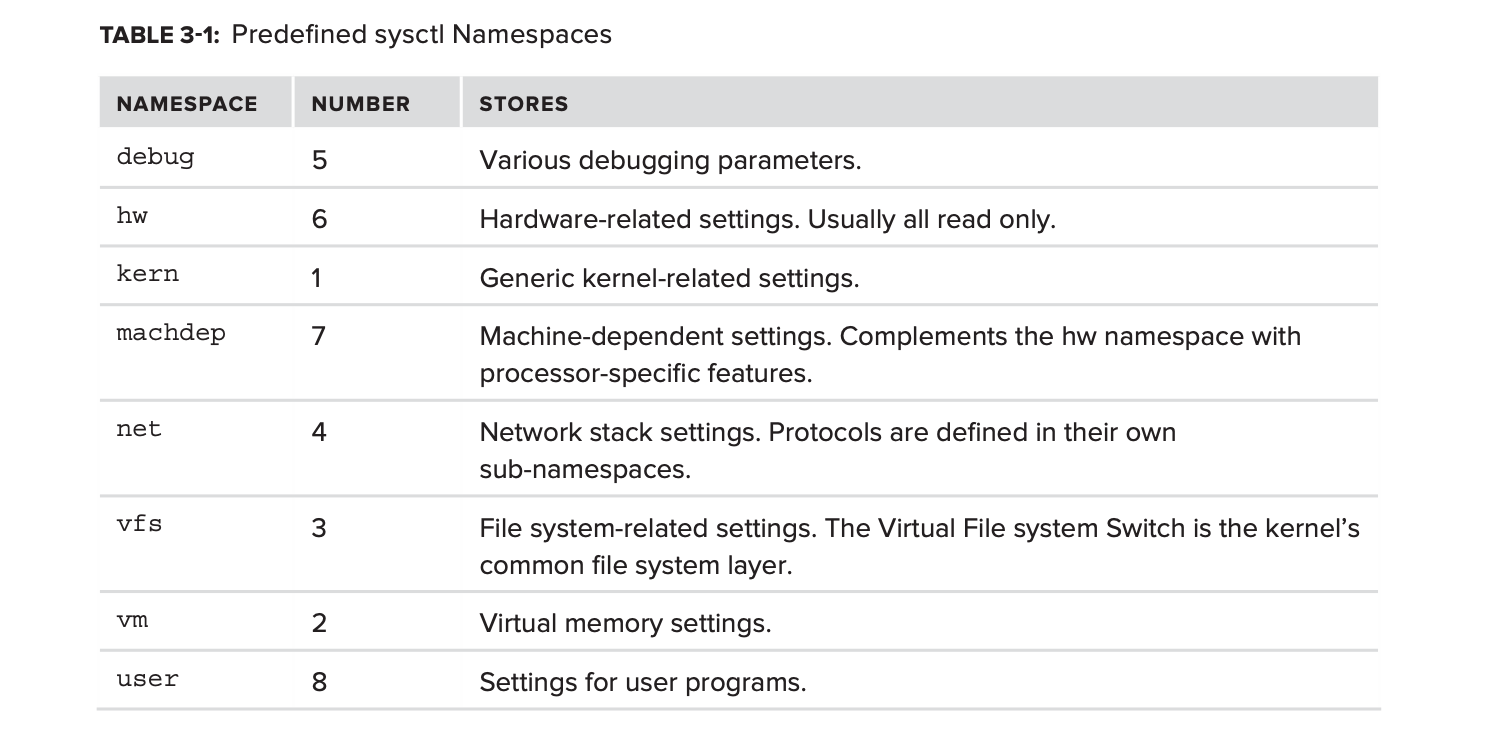1488x732 pixels.
Task: Click the NUMBER column header
Action: 360,104
